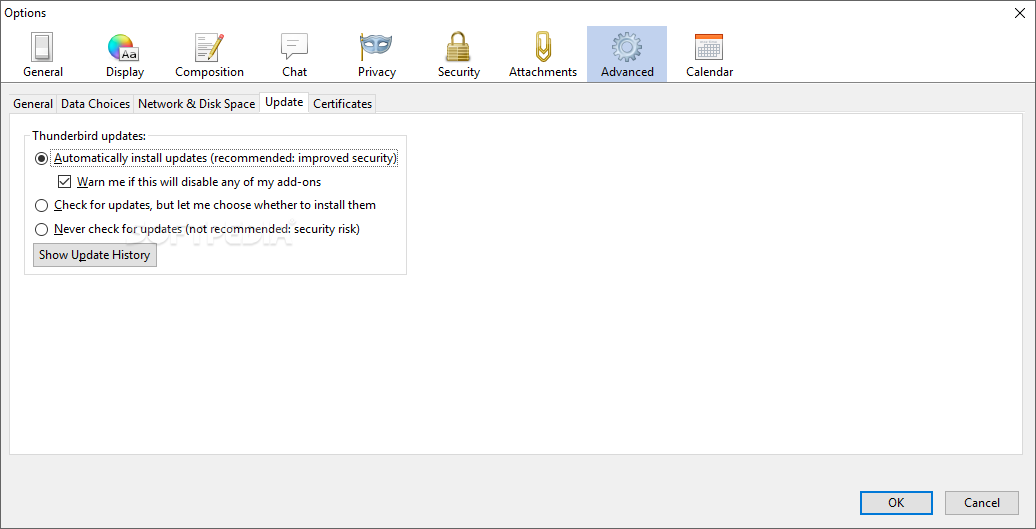The width and height of the screenshot is (1036, 529).
Task: Open the Chat options category
Action: click(294, 55)
